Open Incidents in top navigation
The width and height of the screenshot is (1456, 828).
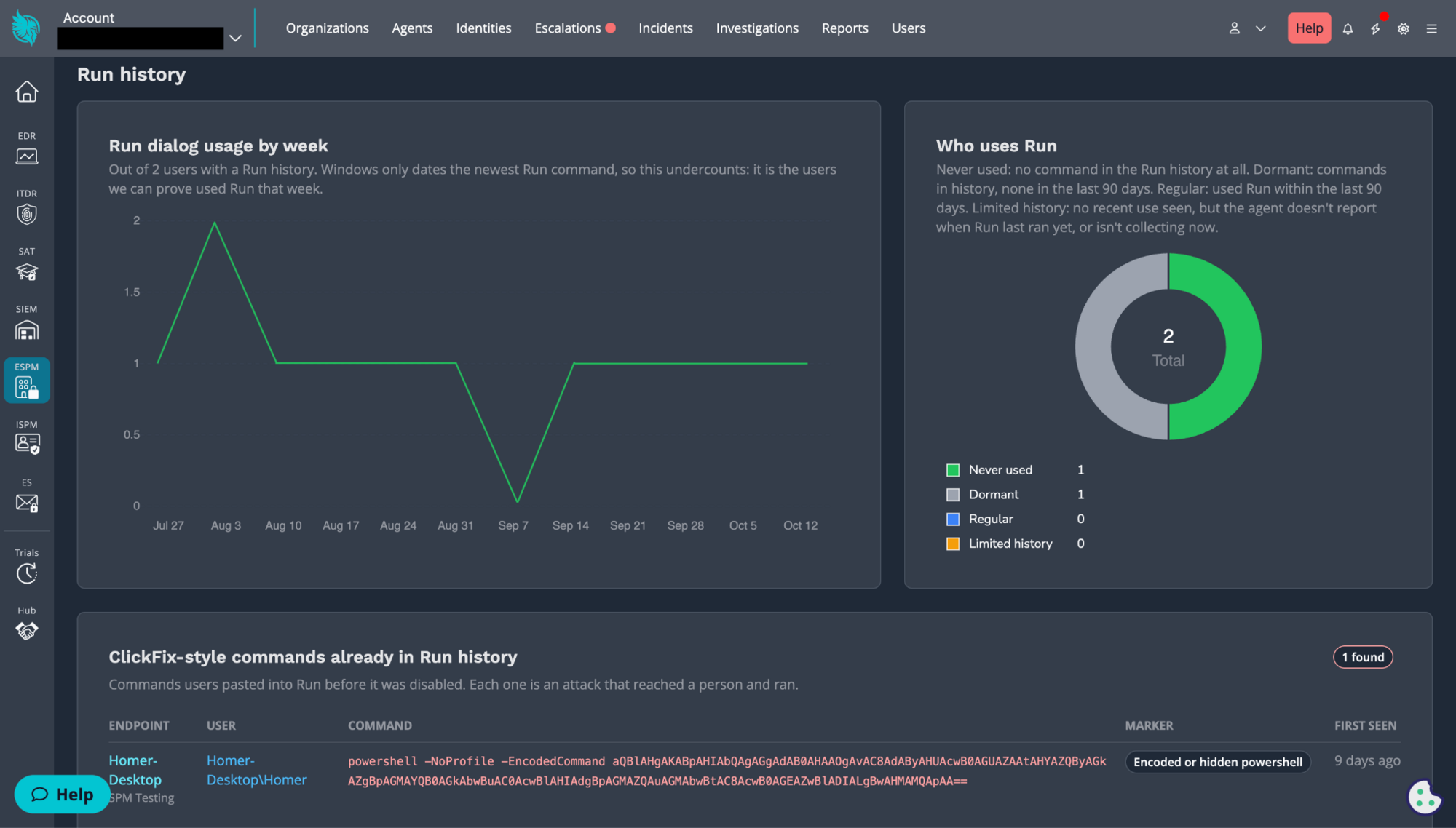665,28
